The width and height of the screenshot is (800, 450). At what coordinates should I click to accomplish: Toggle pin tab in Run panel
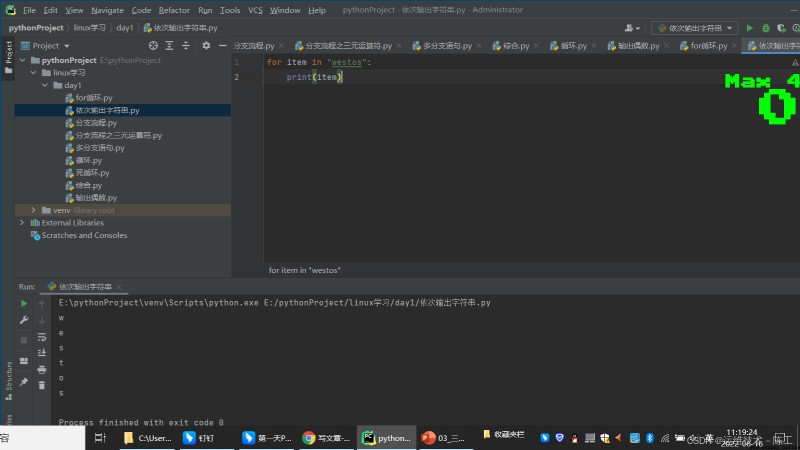tap(24, 381)
